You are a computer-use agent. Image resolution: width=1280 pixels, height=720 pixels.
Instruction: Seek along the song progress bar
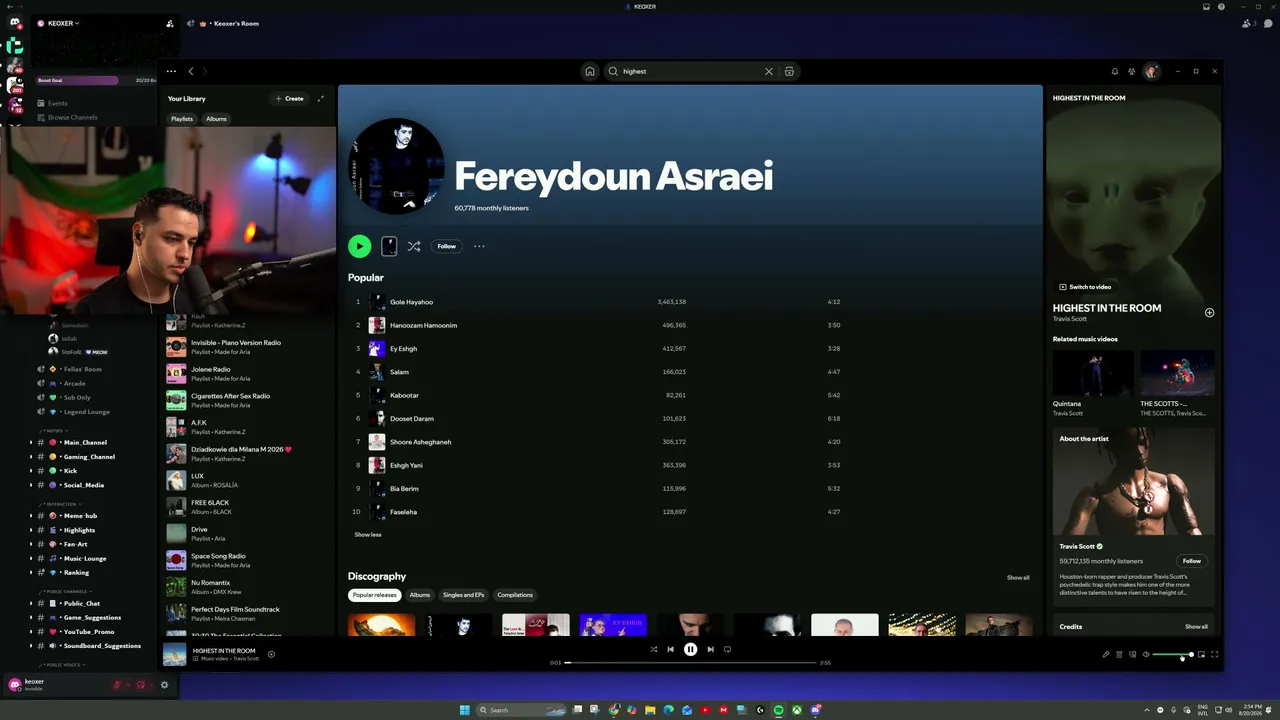point(691,662)
